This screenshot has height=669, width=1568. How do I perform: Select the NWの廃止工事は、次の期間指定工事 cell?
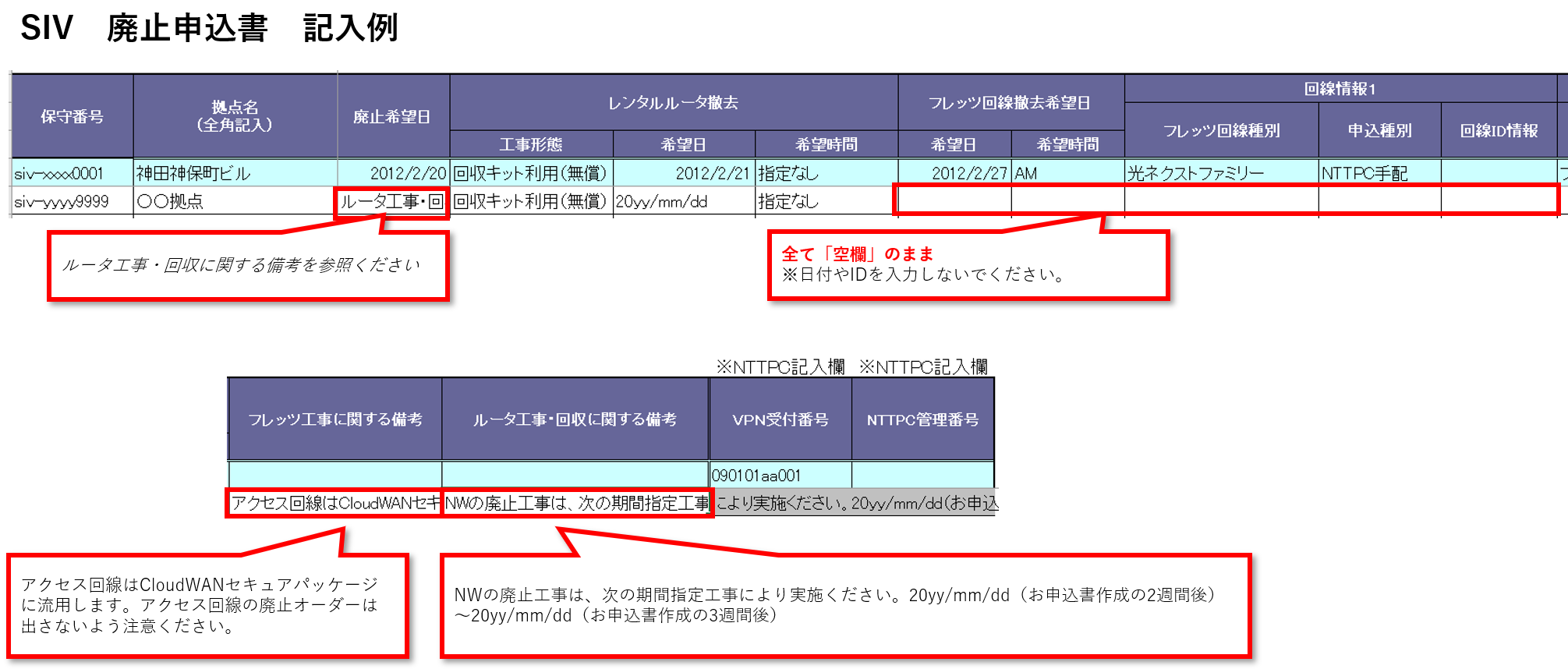coord(577,503)
